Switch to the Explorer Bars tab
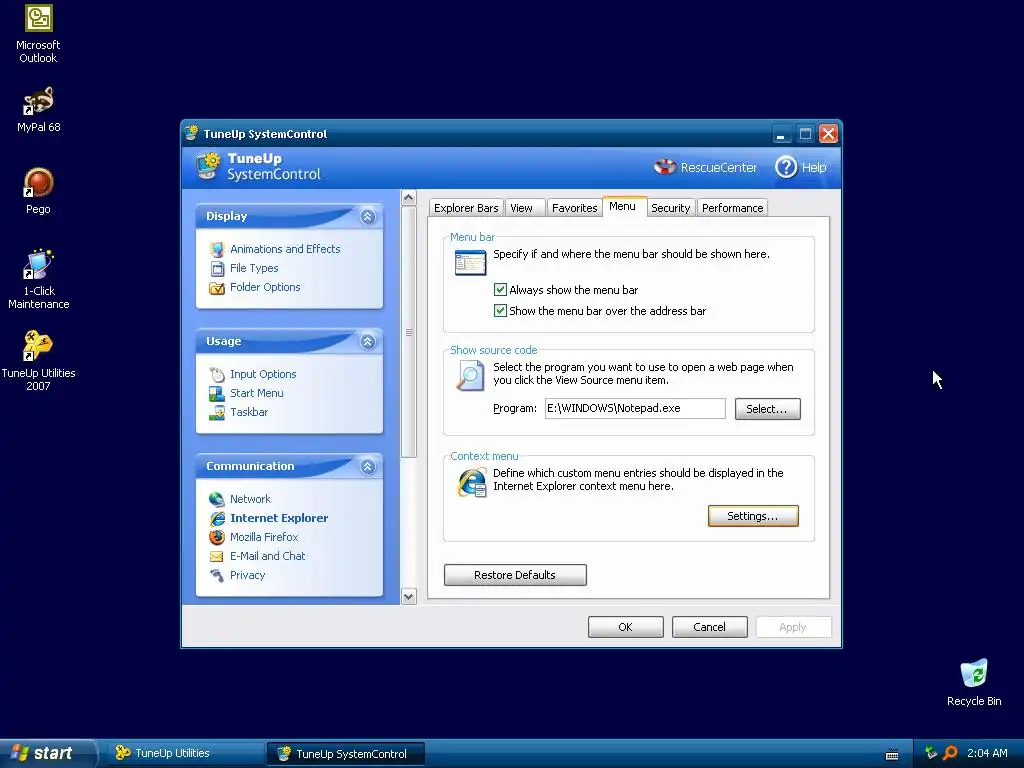Viewport: 1024px width, 768px height. [466, 208]
